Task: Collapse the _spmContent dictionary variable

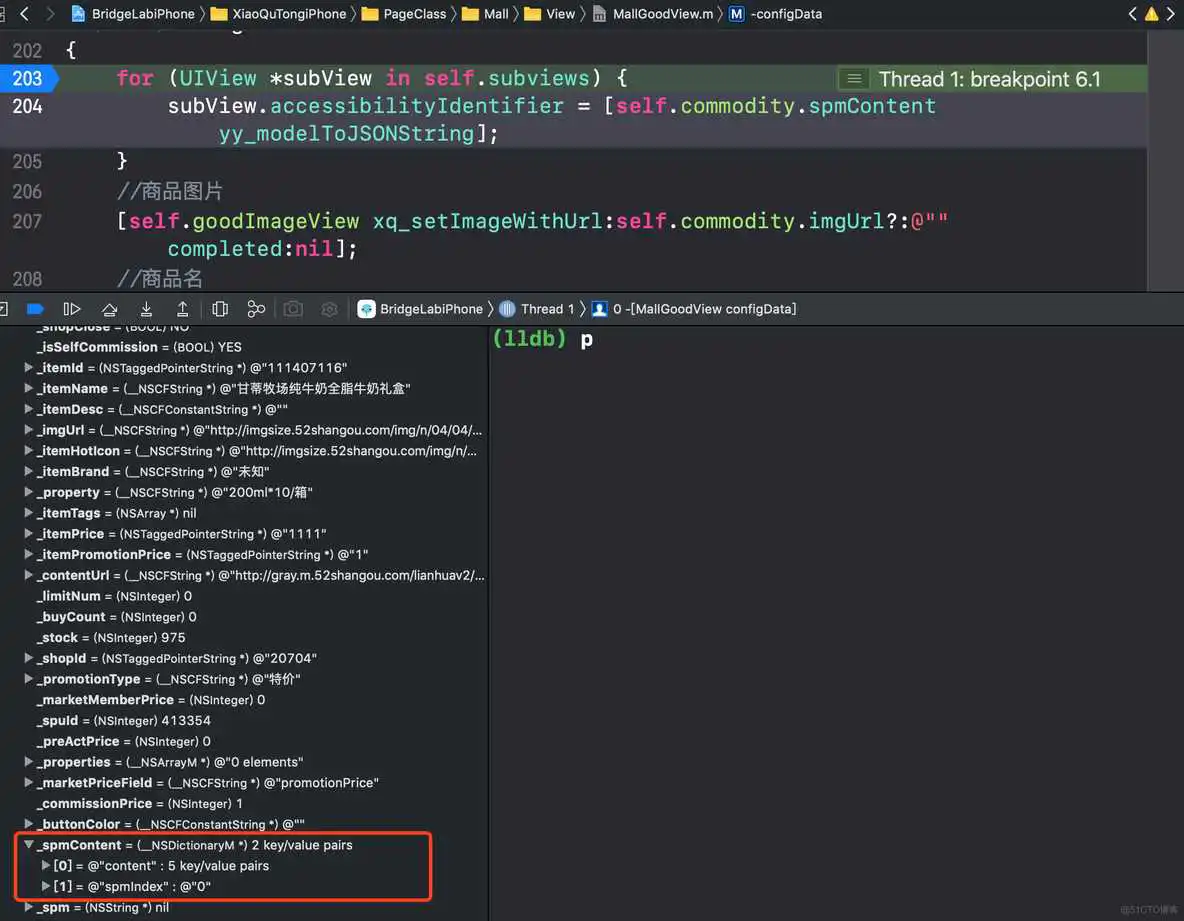Action: [29, 845]
